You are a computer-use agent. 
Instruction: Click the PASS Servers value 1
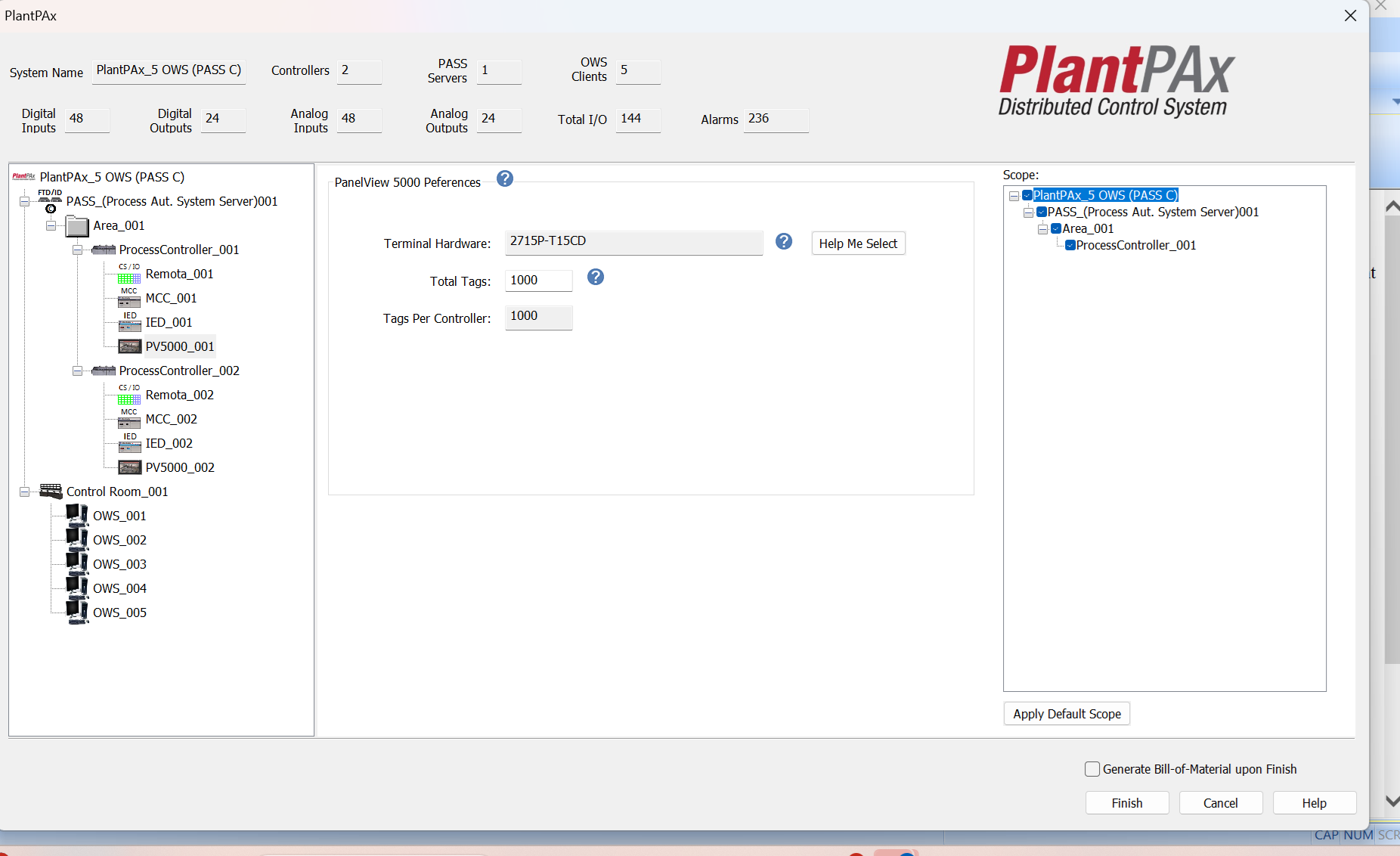coord(499,71)
